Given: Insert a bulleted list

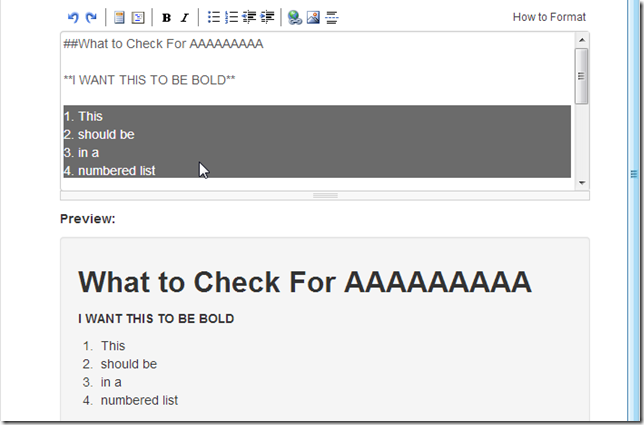Looking at the screenshot, I should point(213,17).
